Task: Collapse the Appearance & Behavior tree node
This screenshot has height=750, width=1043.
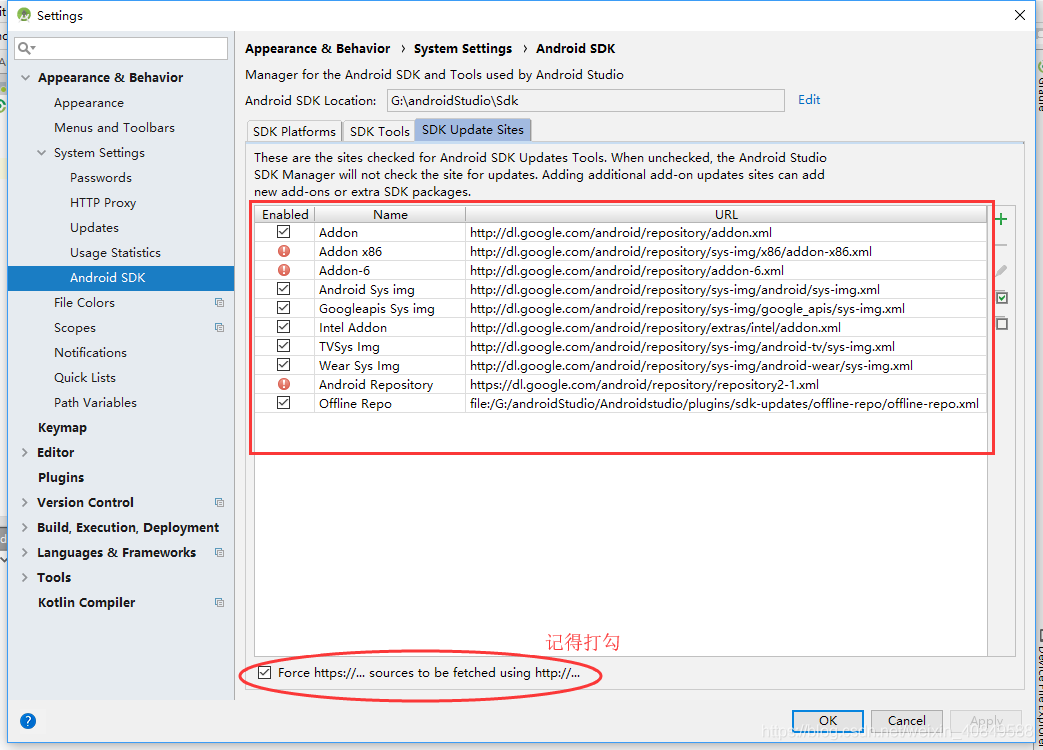Action: point(25,78)
